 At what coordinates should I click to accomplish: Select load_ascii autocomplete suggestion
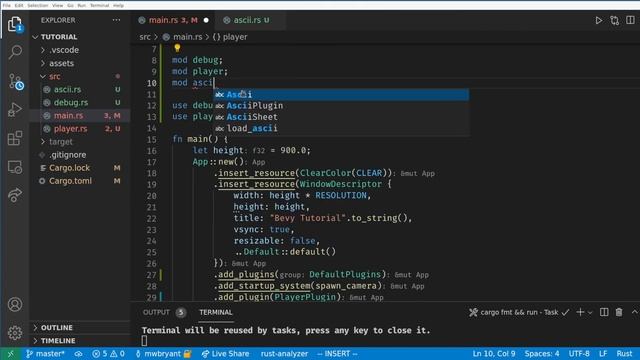coord(342,129)
